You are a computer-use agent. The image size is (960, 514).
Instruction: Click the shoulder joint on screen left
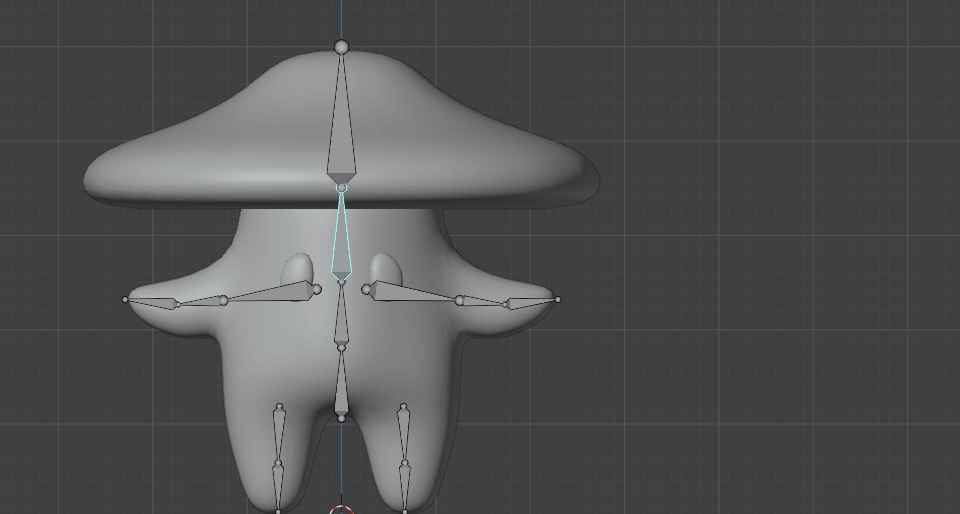pyautogui.click(x=317, y=290)
